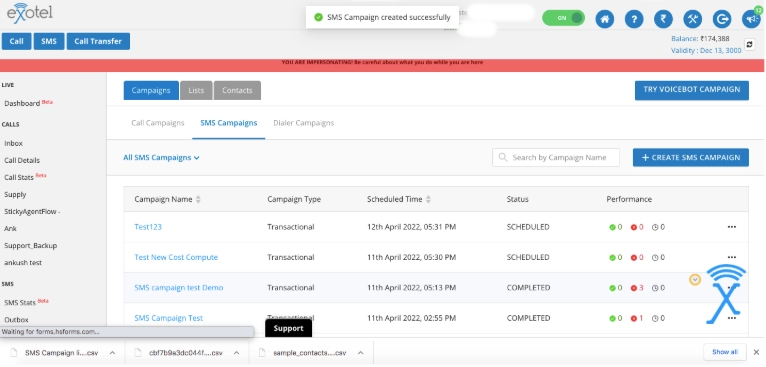Sort by Scheduled Time column
The image size is (766, 367).
(428, 199)
